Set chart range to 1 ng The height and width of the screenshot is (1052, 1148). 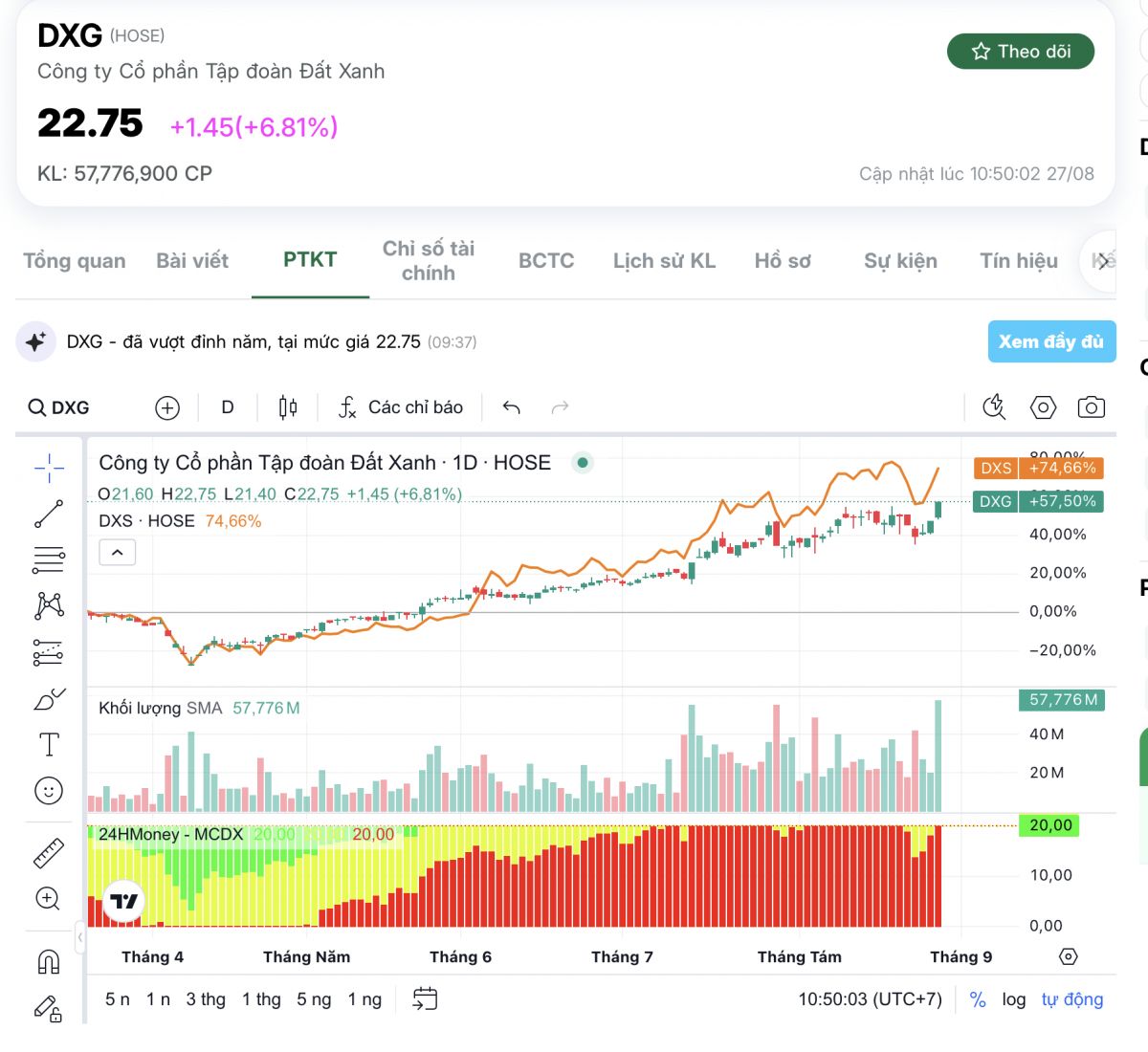point(364,999)
